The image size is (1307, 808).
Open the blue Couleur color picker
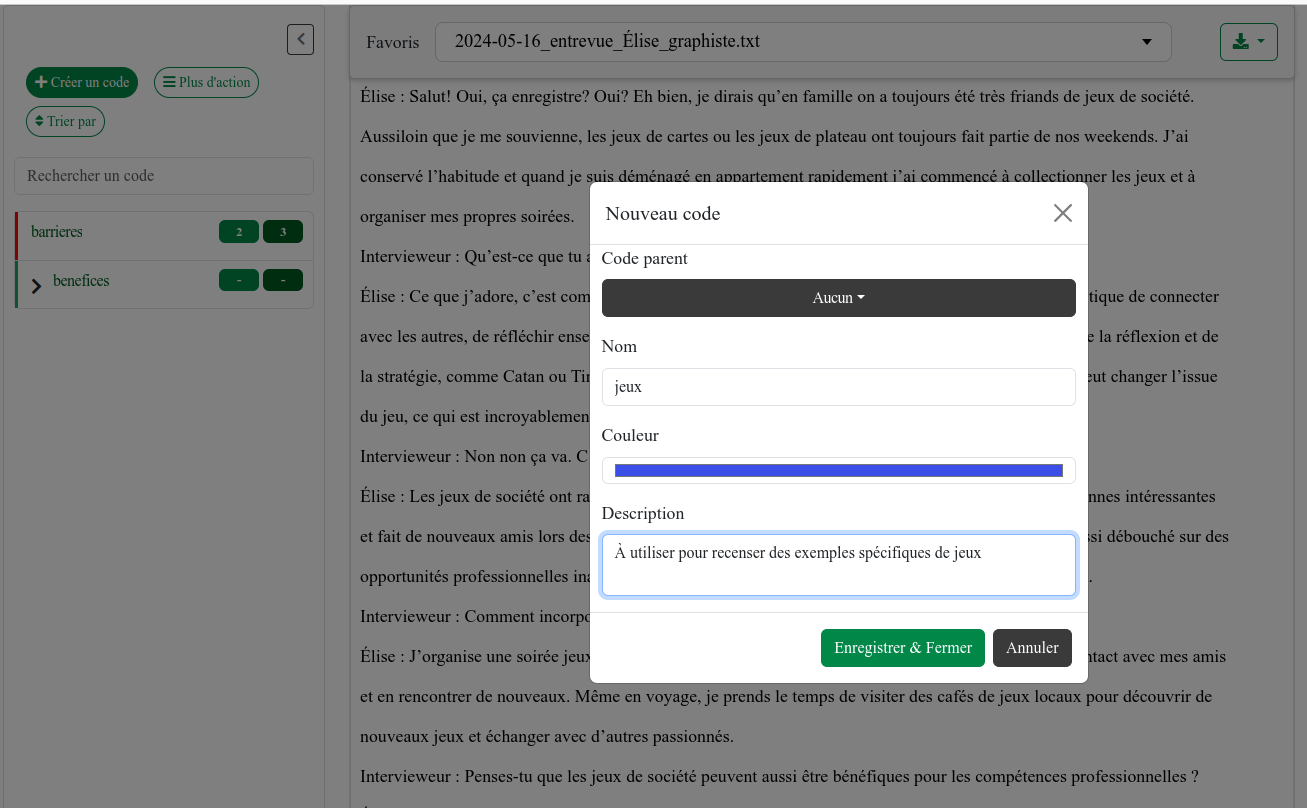click(x=839, y=471)
